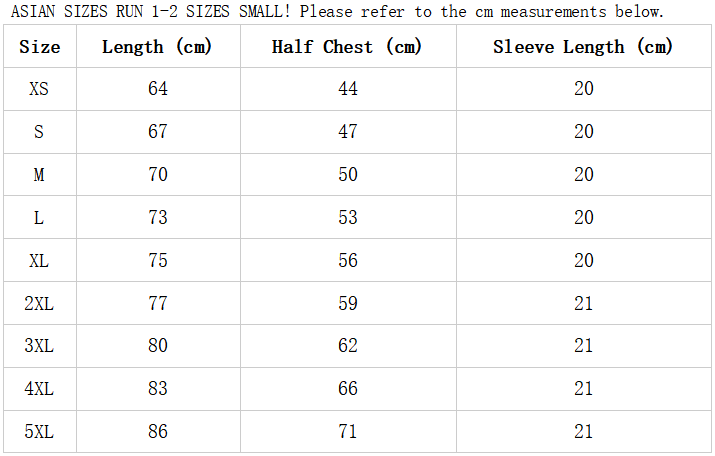Click the Size column header
The height and width of the screenshot is (456, 715).
[x=40, y=47]
